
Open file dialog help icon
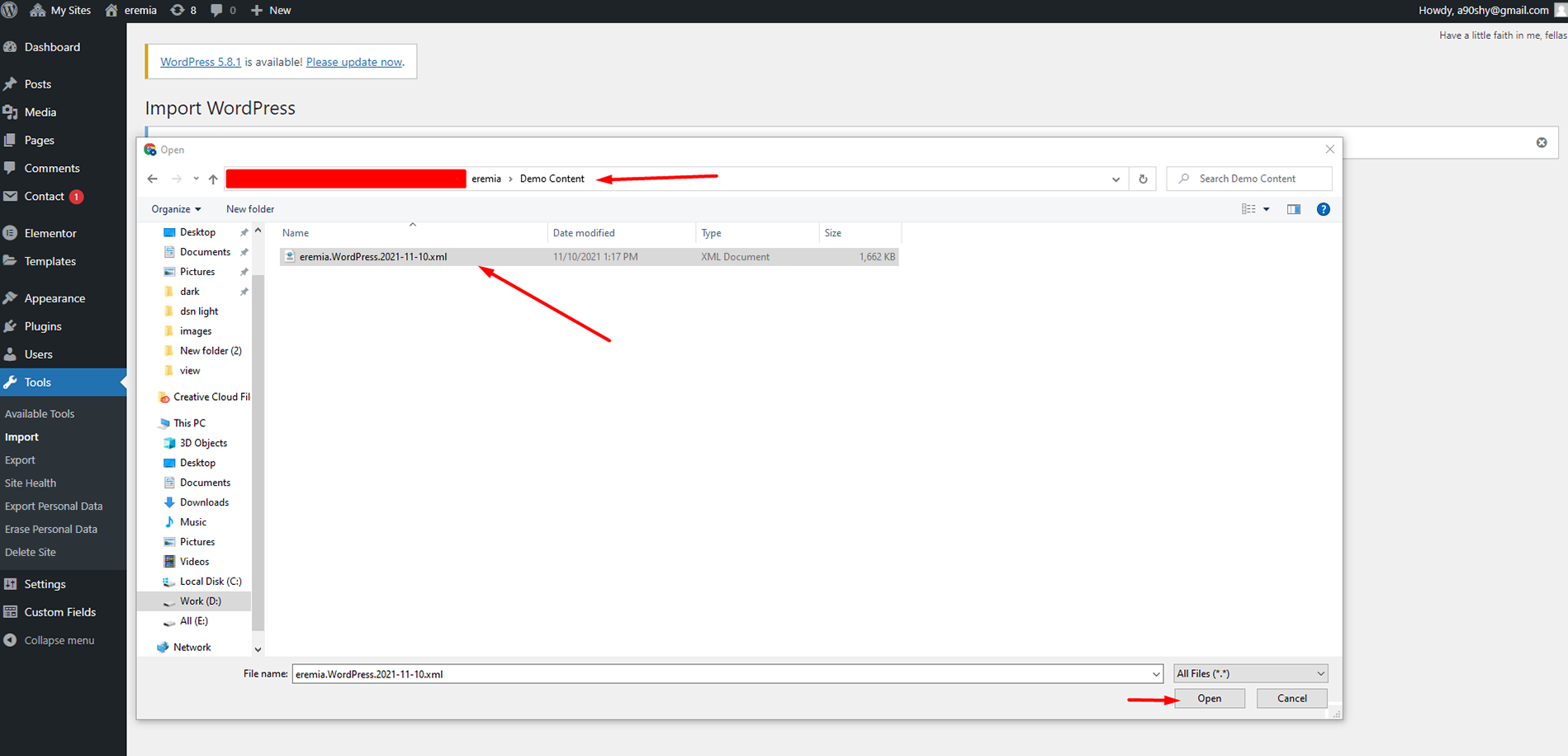click(1323, 209)
